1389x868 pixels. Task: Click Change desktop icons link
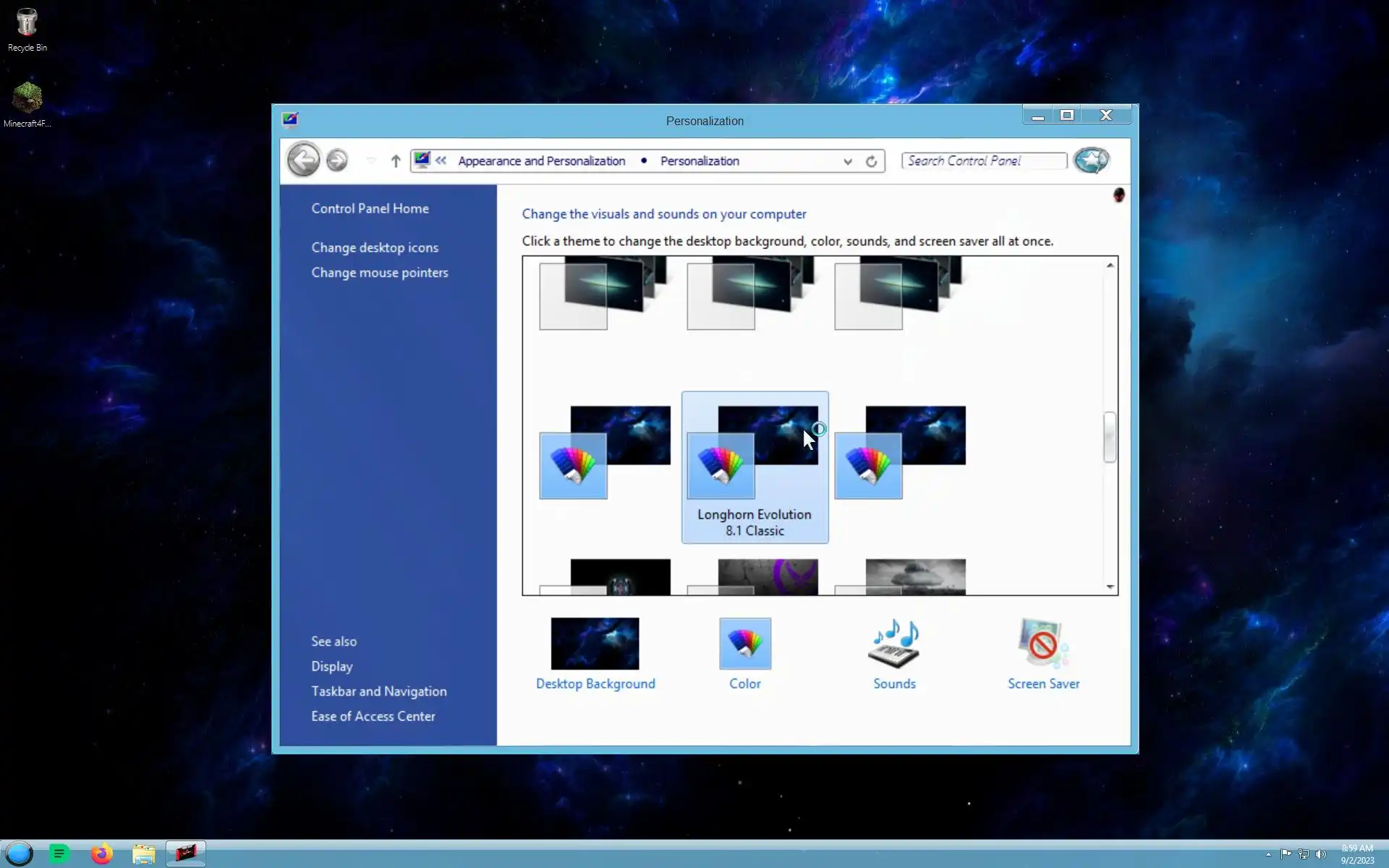(x=375, y=247)
